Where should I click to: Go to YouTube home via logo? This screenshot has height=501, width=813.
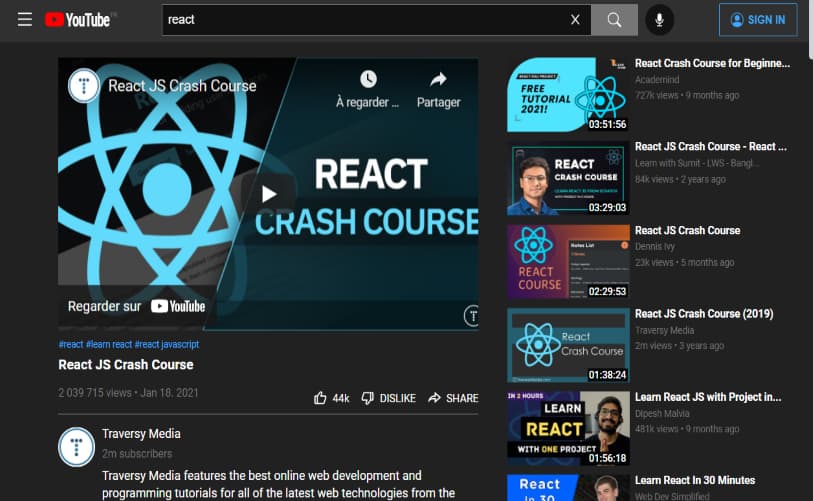click(x=78, y=20)
